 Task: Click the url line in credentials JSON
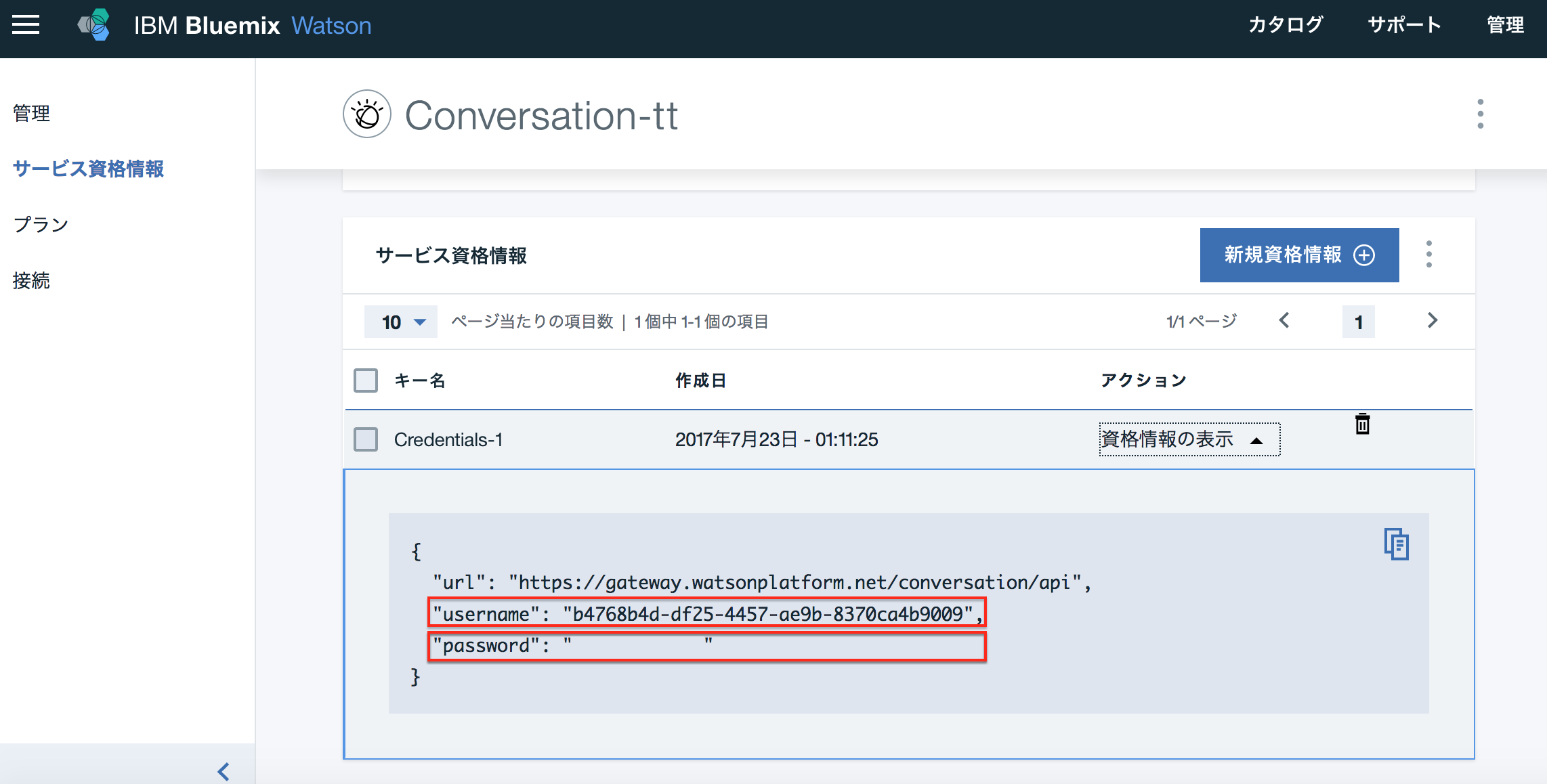(762, 582)
